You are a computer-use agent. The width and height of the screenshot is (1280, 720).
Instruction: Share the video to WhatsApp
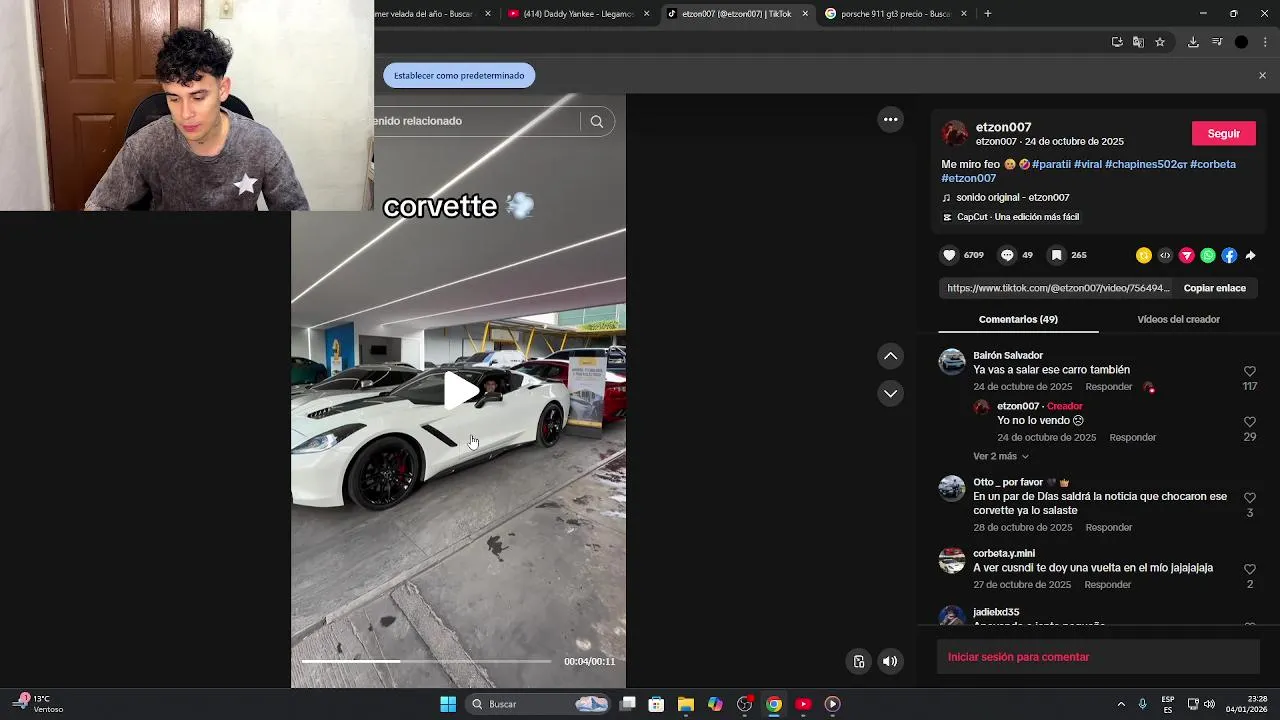click(1208, 255)
